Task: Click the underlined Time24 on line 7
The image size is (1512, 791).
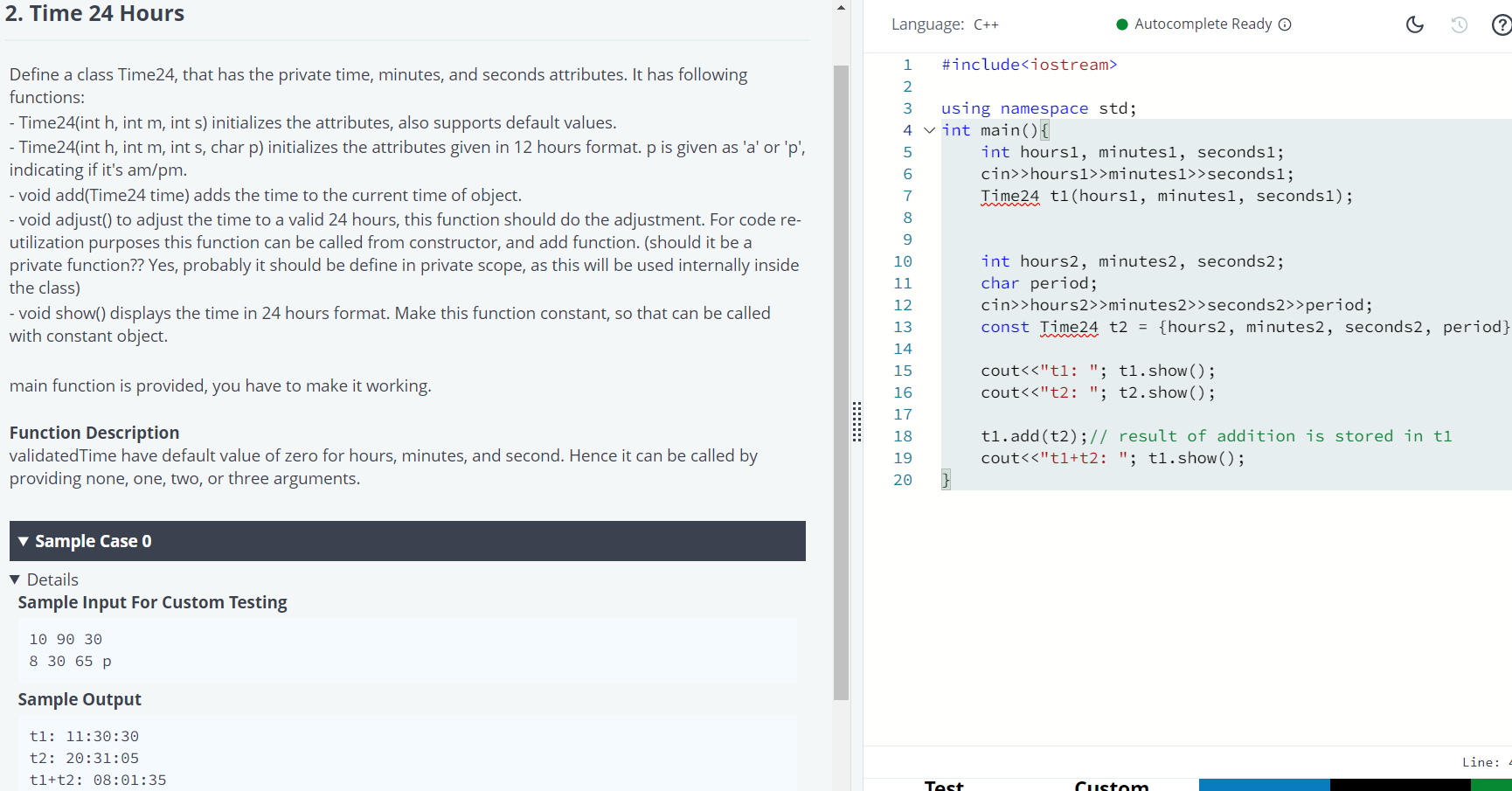Action: [x=1009, y=196]
